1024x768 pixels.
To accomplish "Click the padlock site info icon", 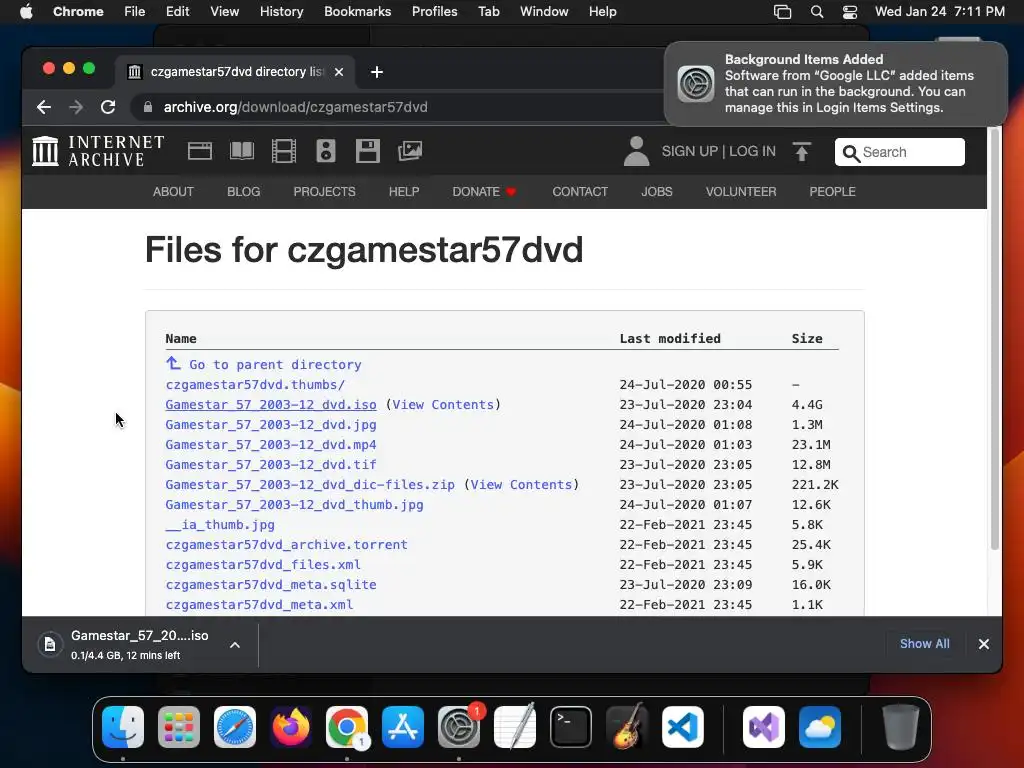I will [148, 107].
